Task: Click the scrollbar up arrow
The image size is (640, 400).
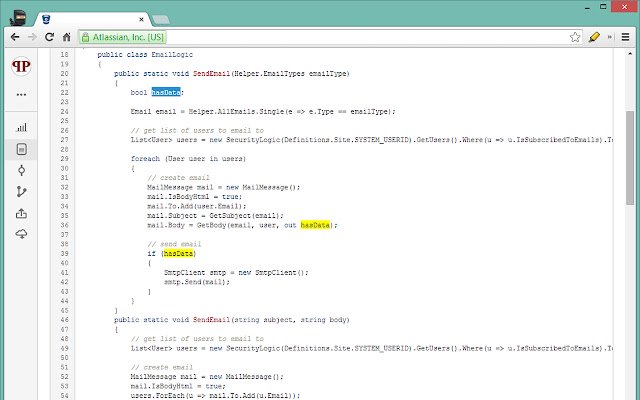Action: tap(630, 54)
